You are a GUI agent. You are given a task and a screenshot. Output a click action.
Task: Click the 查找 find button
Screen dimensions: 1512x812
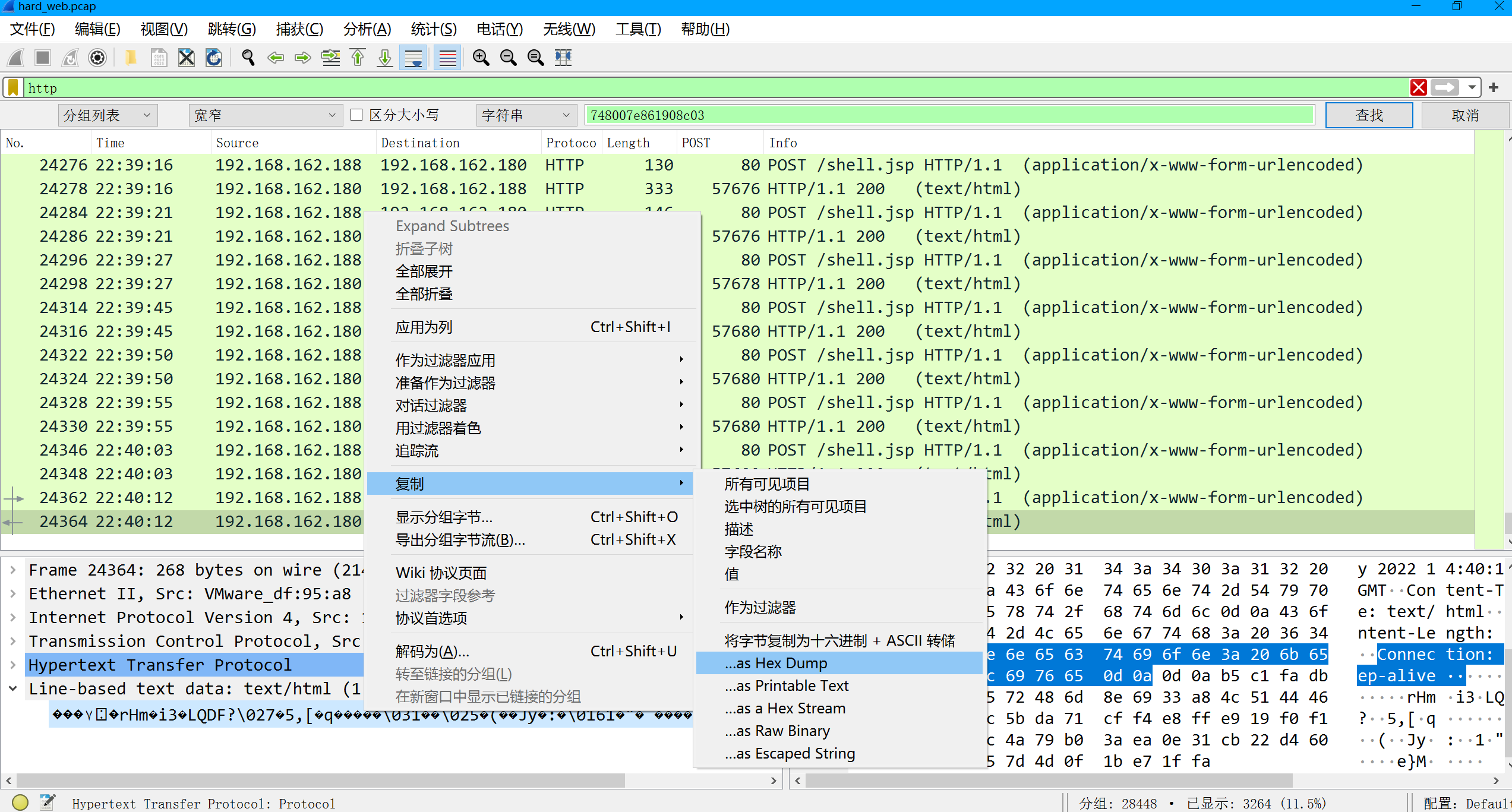point(1368,115)
